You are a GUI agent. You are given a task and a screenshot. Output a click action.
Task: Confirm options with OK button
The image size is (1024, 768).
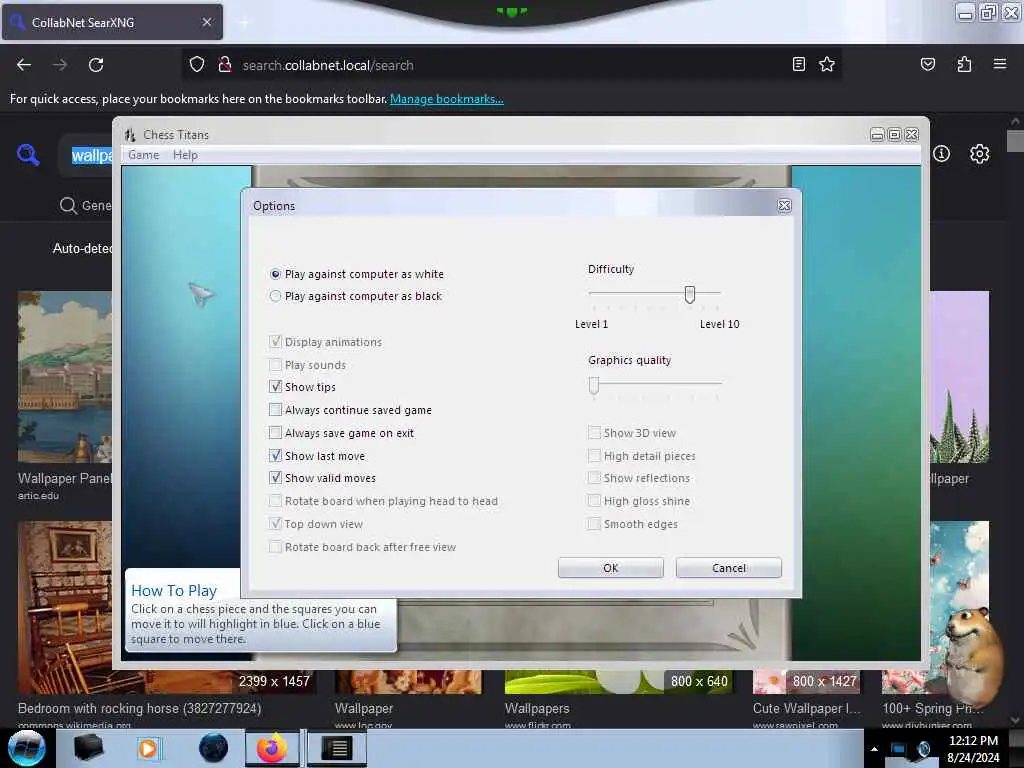coord(611,568)
